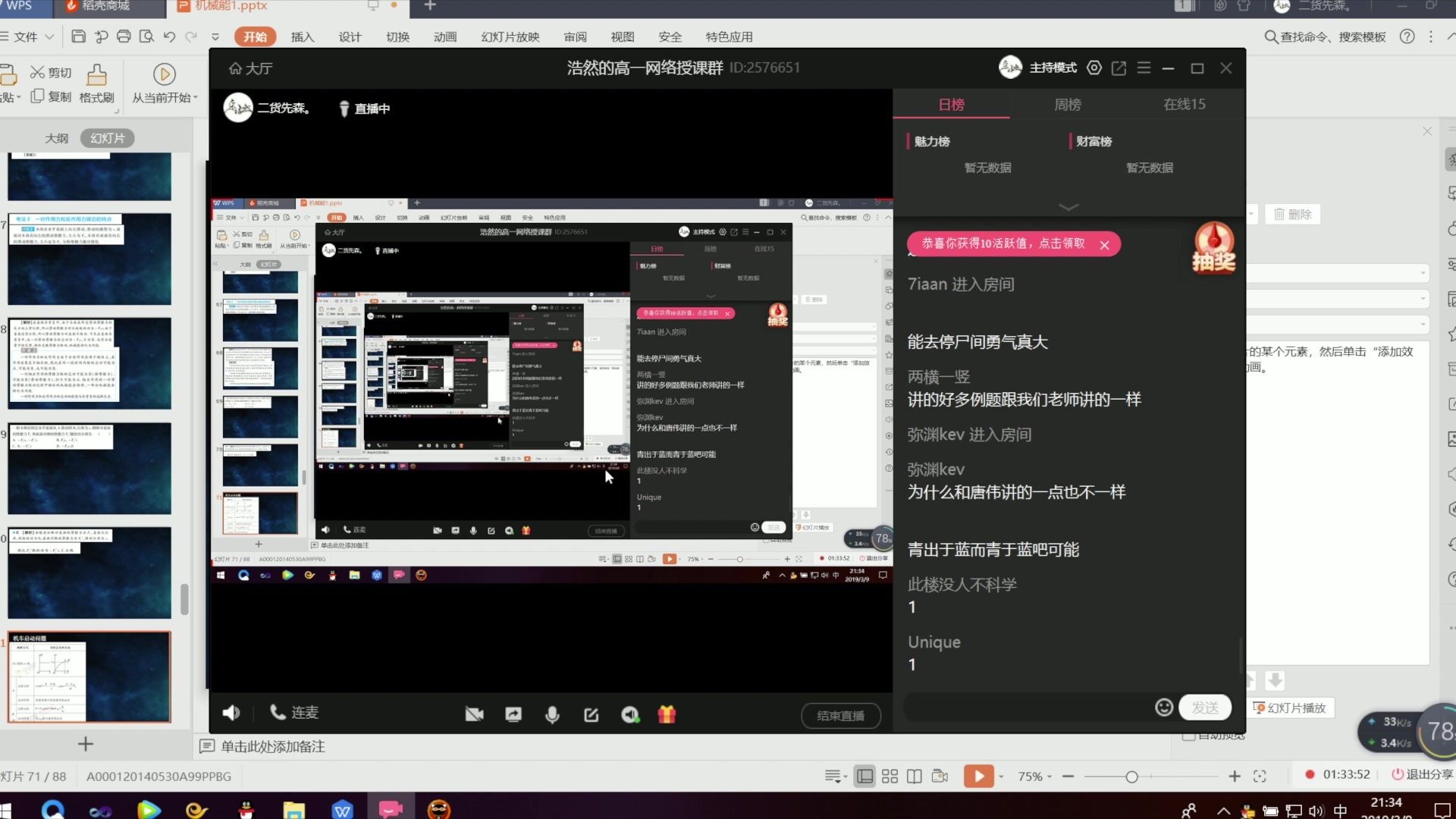Click the zoom slider handle
Screen dimensions: 1456x819
1131,777
